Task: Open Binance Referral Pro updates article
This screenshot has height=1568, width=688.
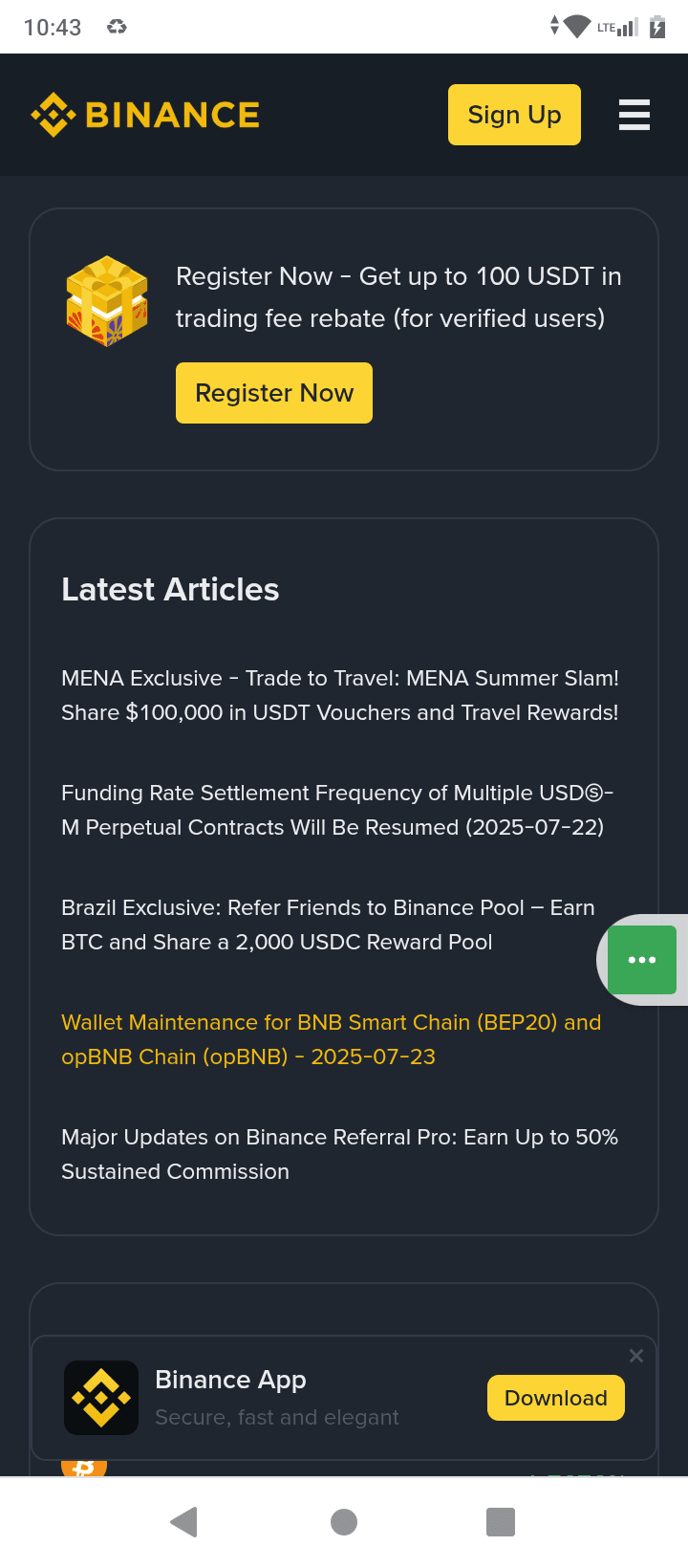Action: [x=339, y=1154]
